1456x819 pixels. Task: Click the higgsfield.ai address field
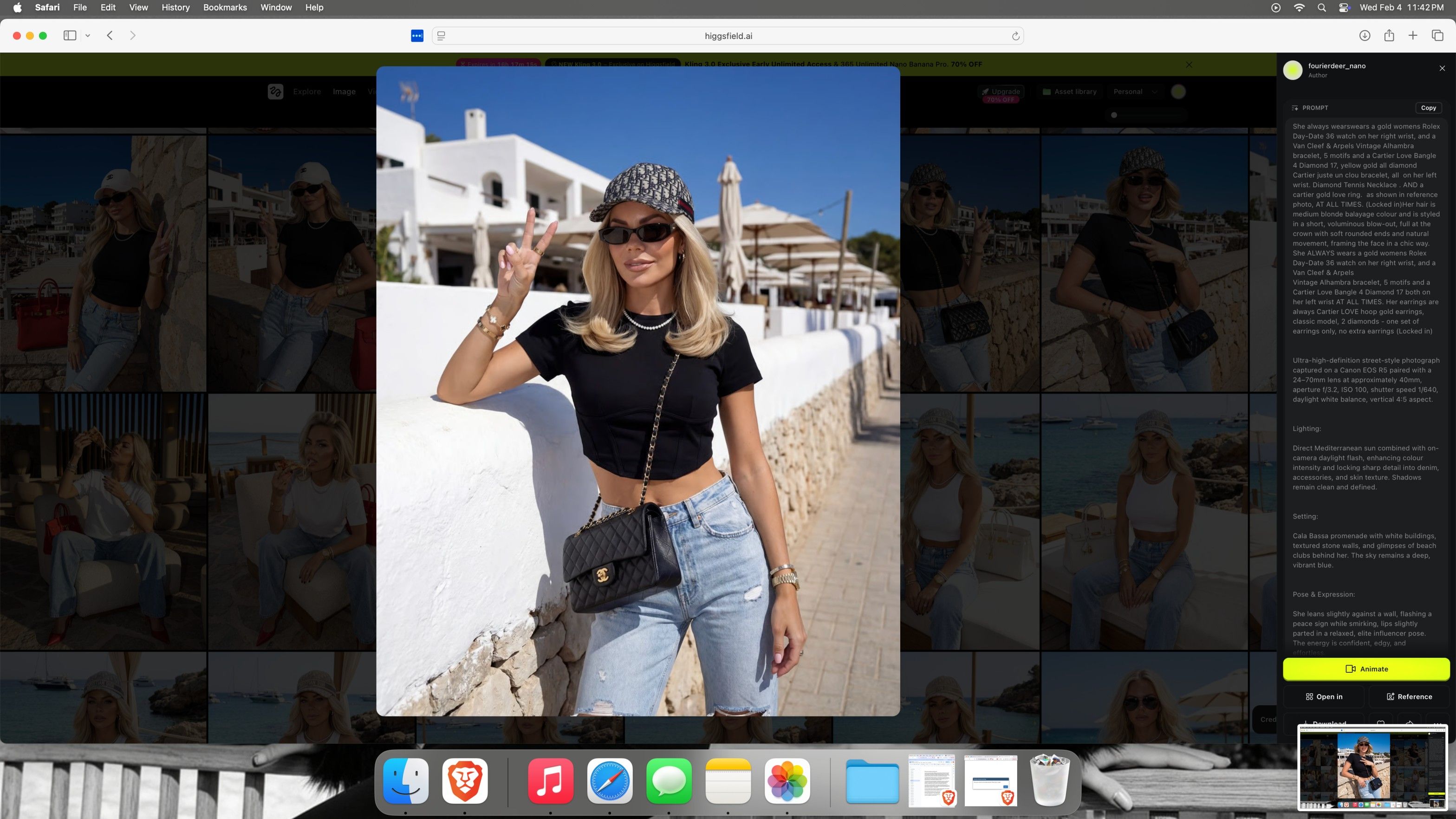728,36
